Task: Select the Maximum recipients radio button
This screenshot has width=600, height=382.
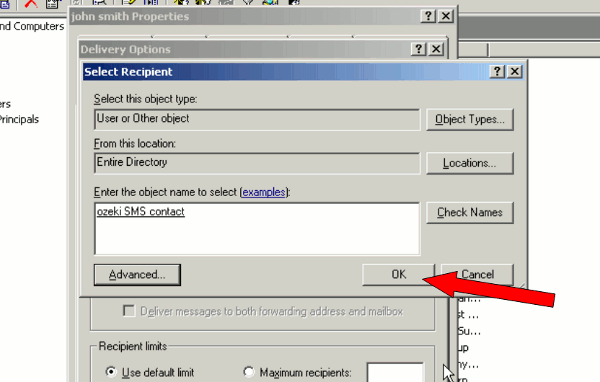Action: (249, 372)
